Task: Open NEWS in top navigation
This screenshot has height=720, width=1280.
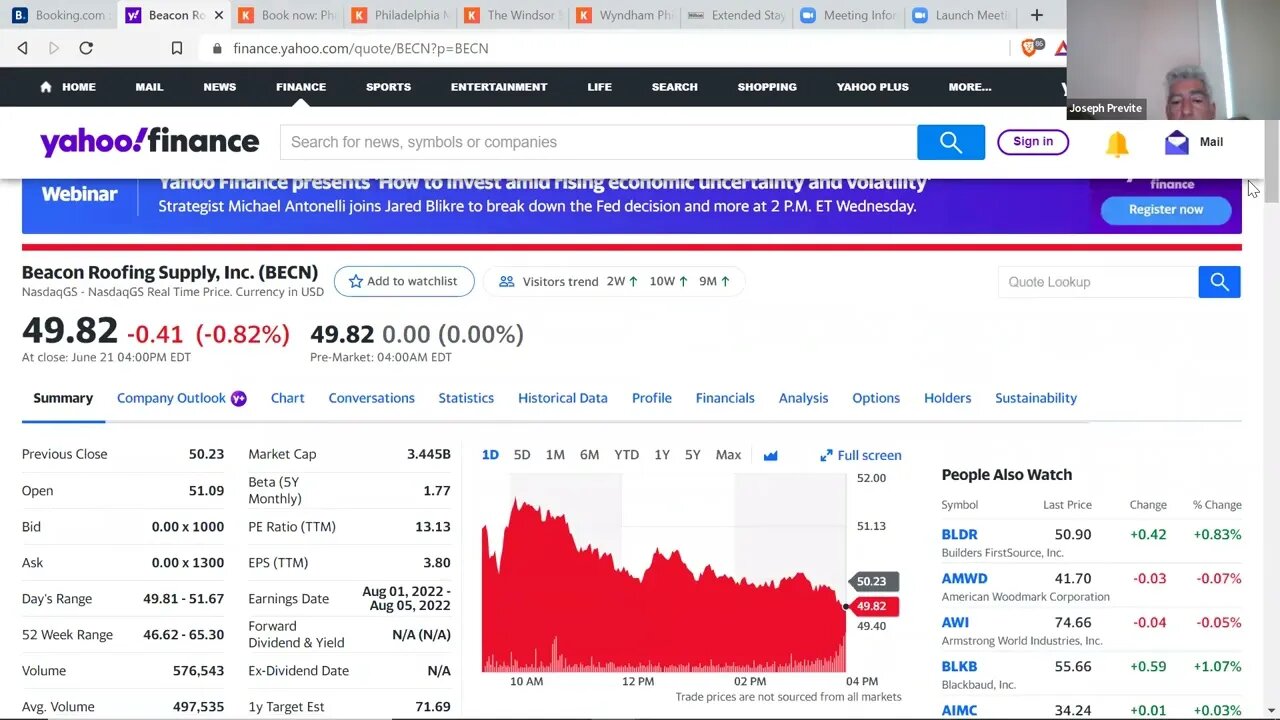Action: (220, 87)
